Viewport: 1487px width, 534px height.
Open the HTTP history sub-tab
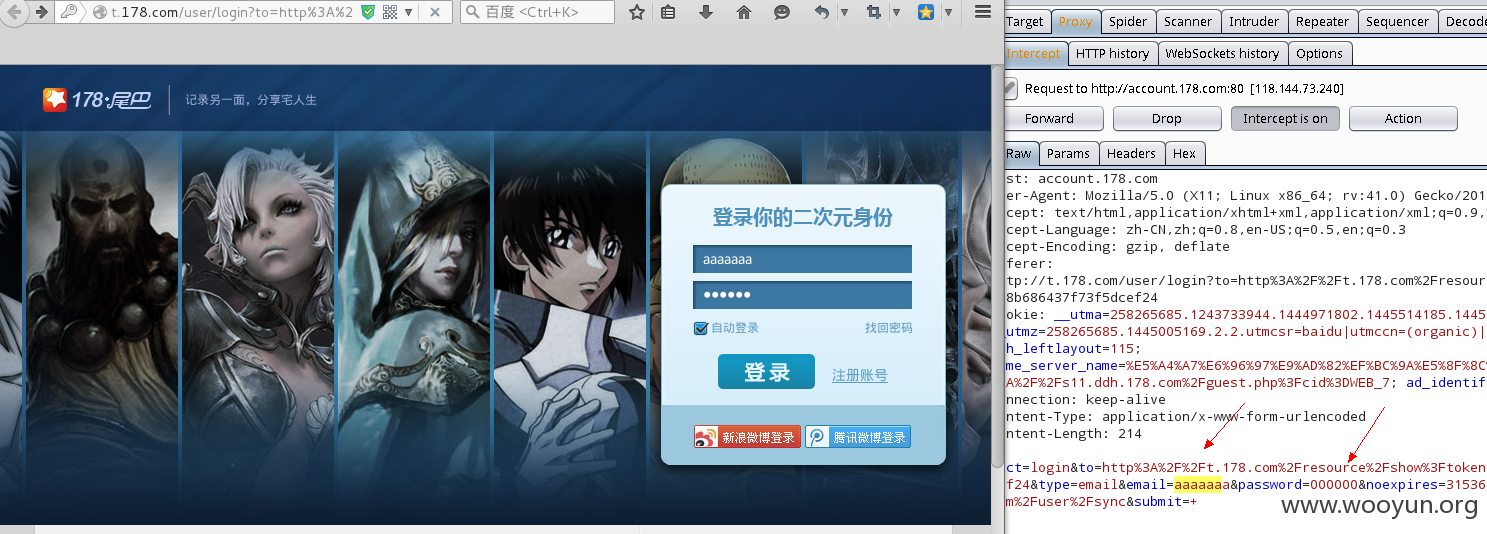coord(1112,53)
